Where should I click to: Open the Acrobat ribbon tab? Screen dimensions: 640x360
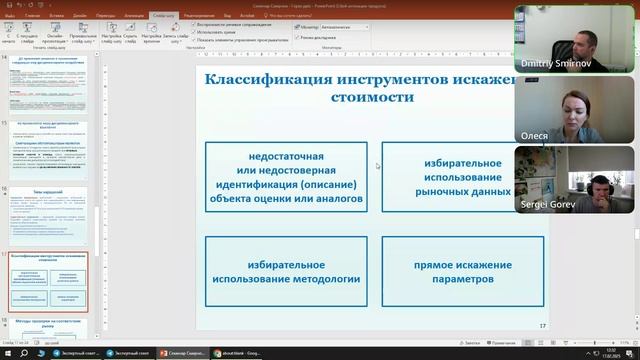tap(247, 16)
